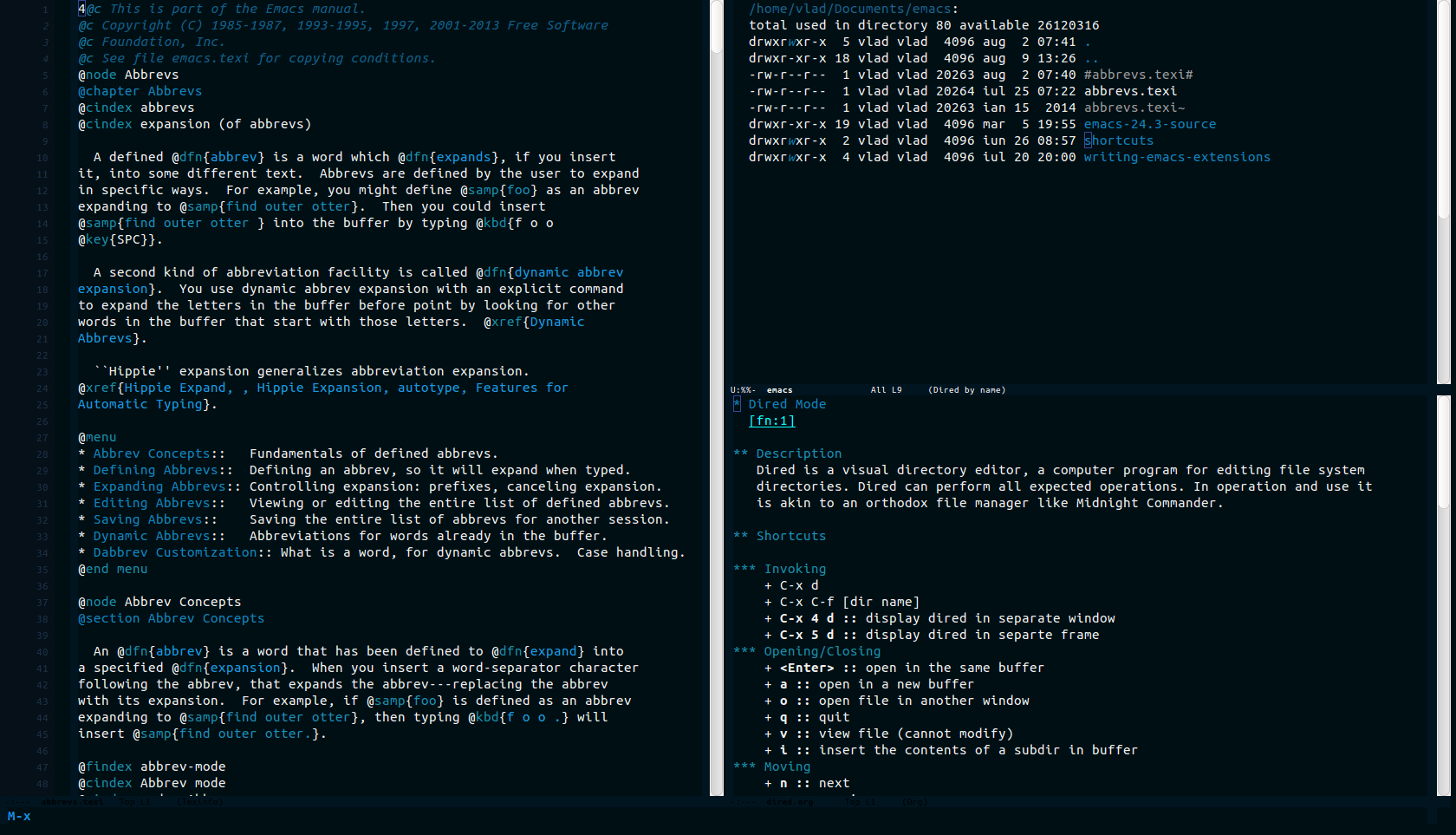Click the '@key{SPC}}.' line
This screenshot has width=1456, height=835.
[x=120, y=239]
